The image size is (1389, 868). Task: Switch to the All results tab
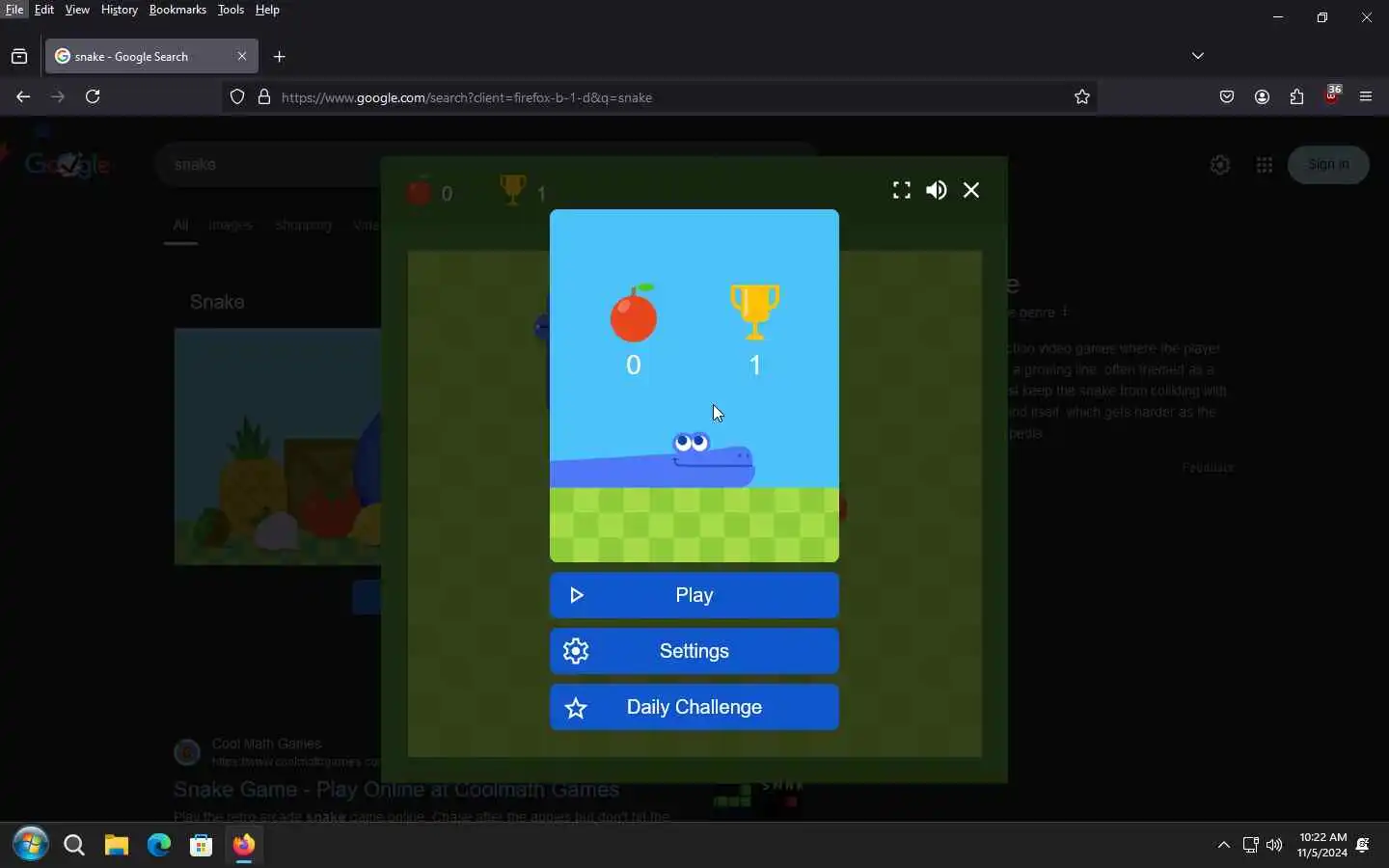pos(180,225)
